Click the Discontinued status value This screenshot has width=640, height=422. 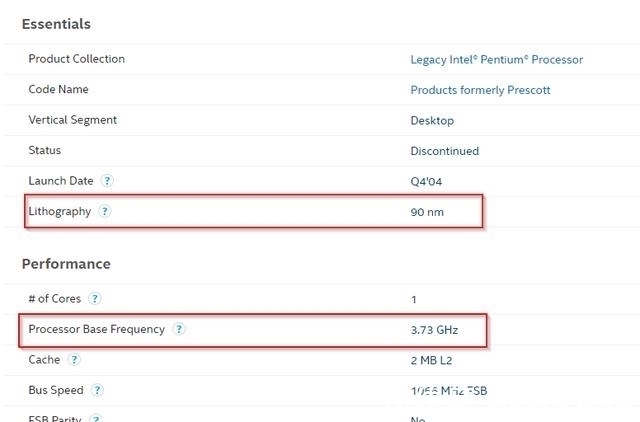coord(444,151)
